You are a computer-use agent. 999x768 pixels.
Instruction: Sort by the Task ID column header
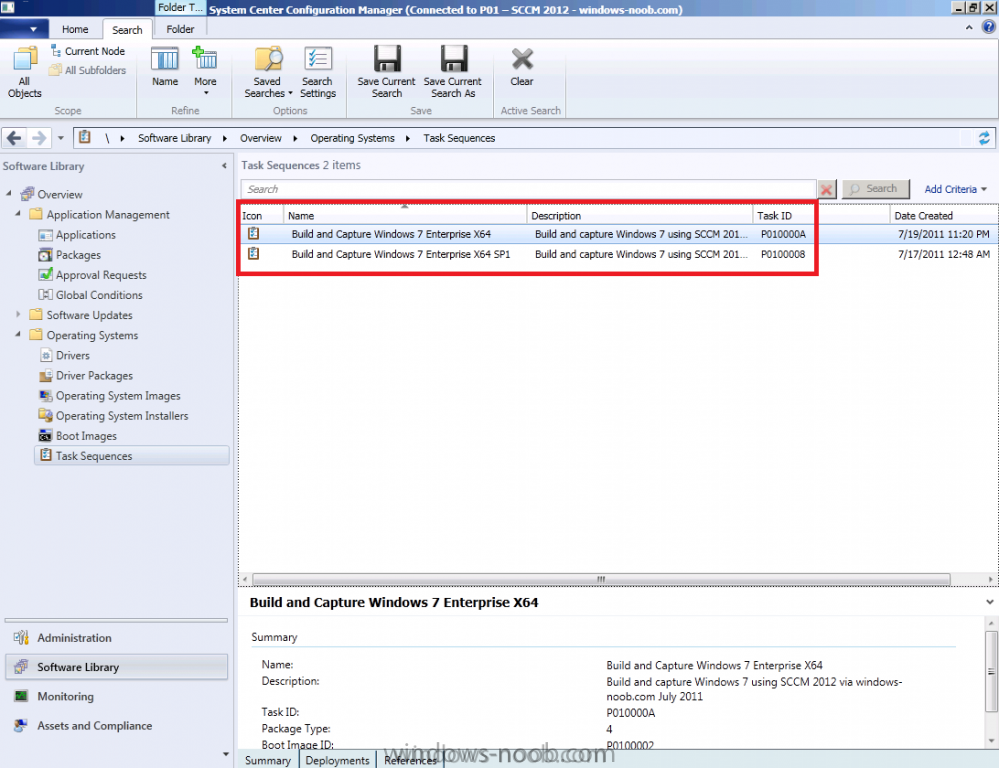(x=821, y=215)
